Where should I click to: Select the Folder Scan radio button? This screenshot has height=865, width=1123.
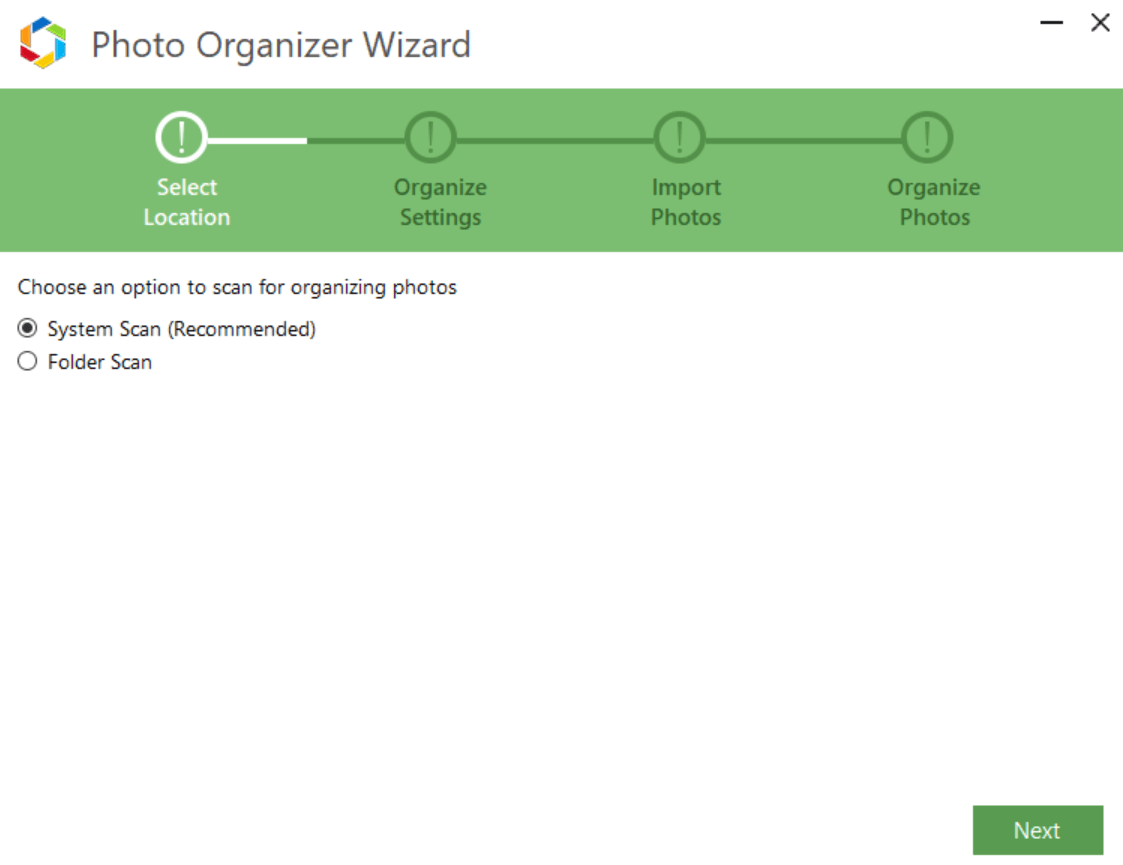(28, 362)
